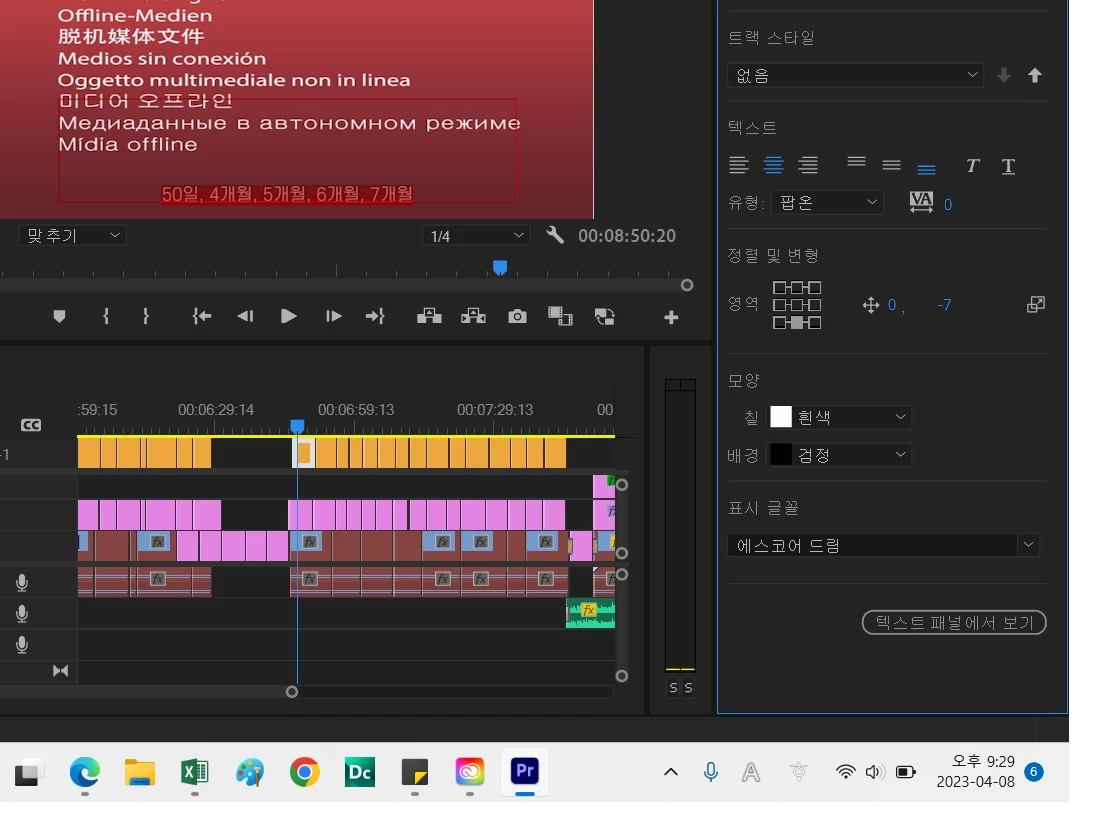Image resolution: width=1098 pixels, height=817 pixels.
Task: Show hidden system tray icons
Action: [x=671, y=772]
